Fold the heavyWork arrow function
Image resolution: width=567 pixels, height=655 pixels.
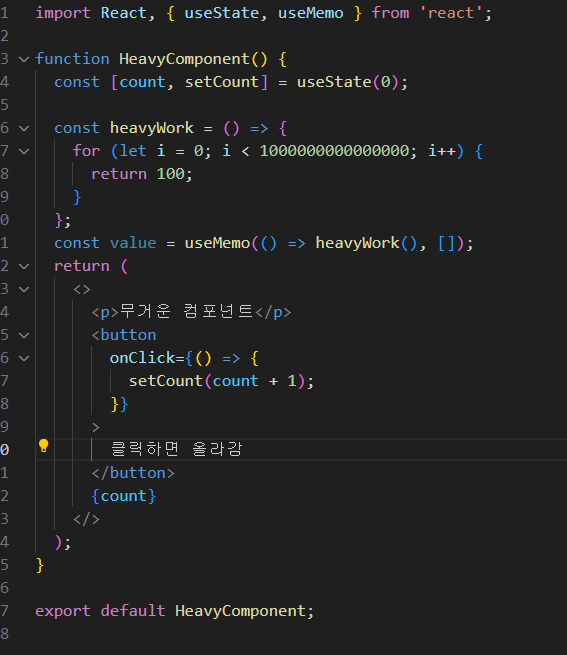tap(24, 128)
